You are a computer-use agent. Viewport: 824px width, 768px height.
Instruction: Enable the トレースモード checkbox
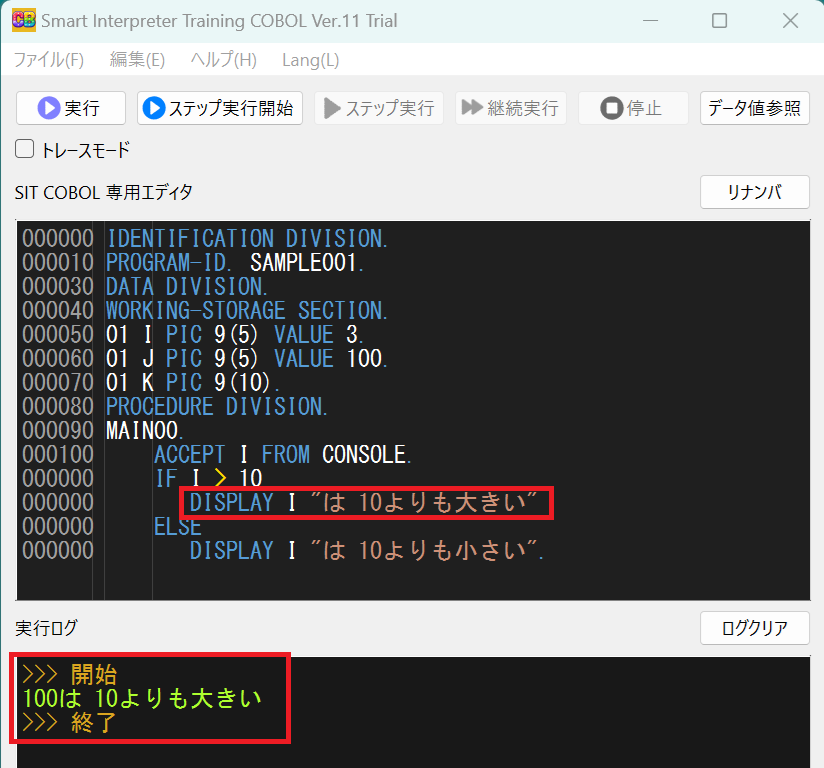[23, 147]
